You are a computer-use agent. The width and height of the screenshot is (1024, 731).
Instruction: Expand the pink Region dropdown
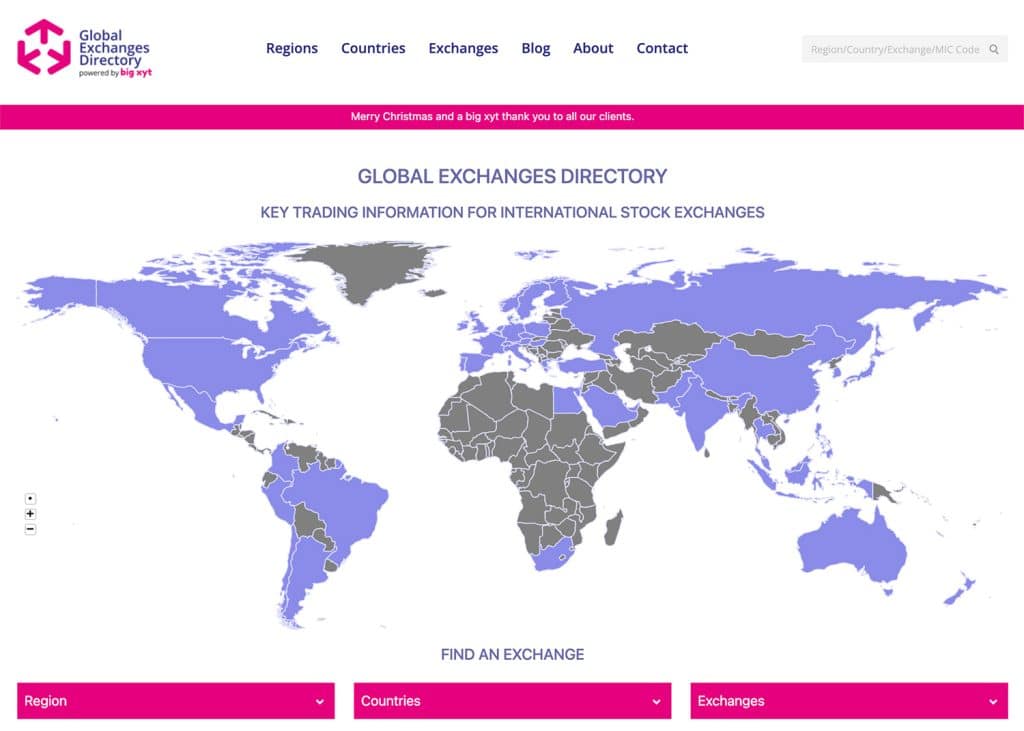[x=175, y=701]
